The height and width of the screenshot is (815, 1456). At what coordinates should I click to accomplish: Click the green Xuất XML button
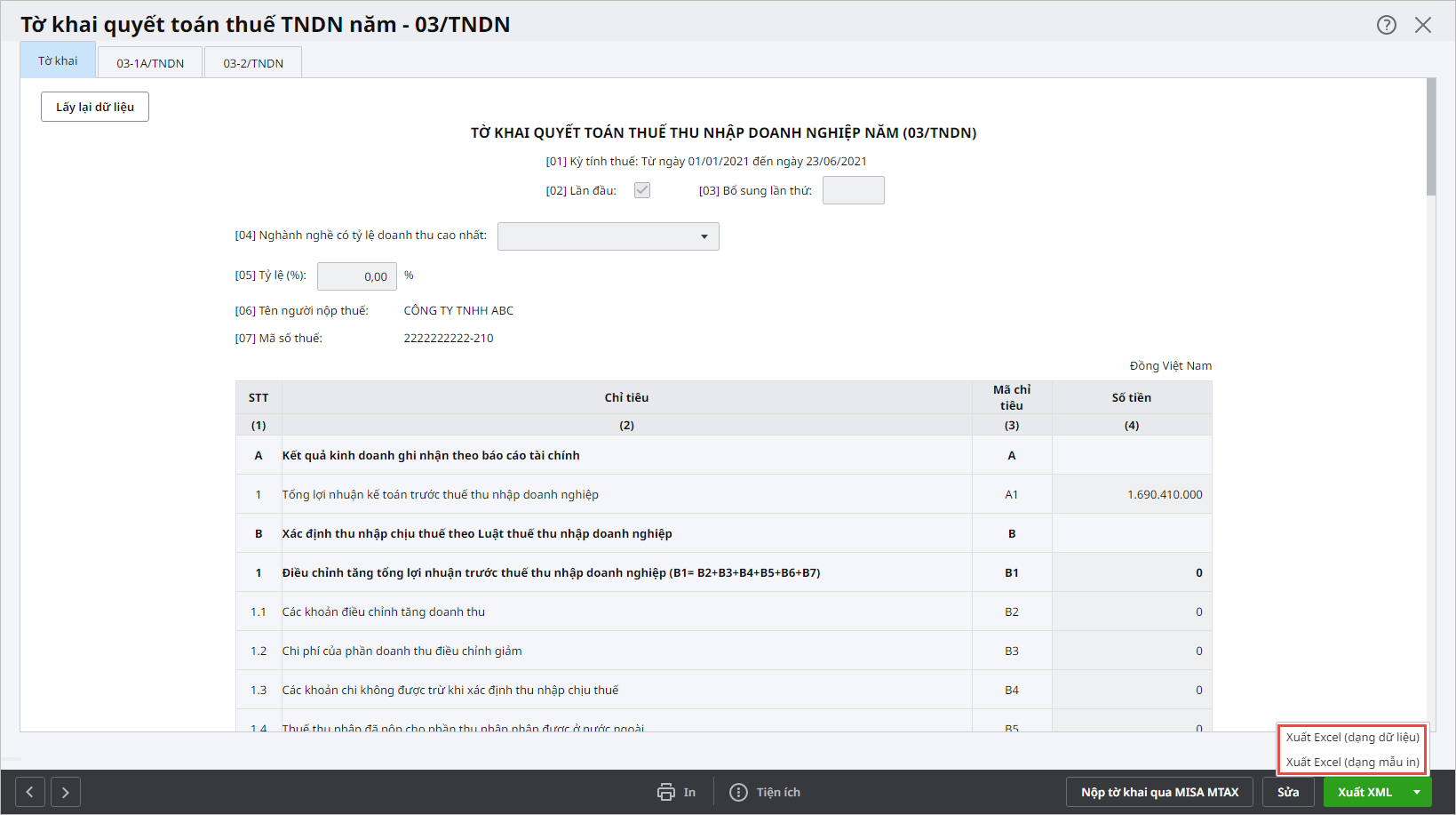(1365, 792)
